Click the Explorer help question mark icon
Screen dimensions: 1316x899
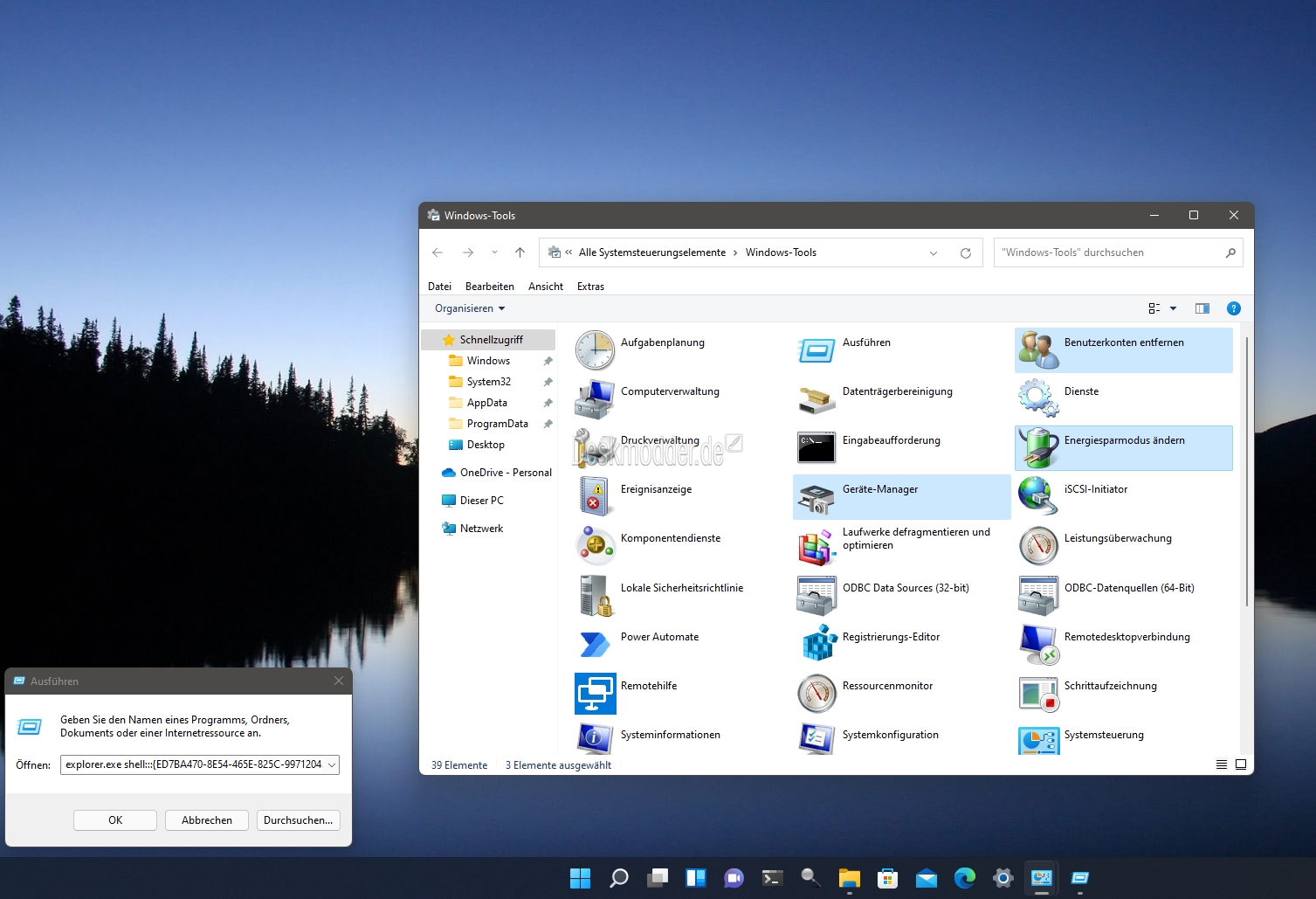(1234, 308)
